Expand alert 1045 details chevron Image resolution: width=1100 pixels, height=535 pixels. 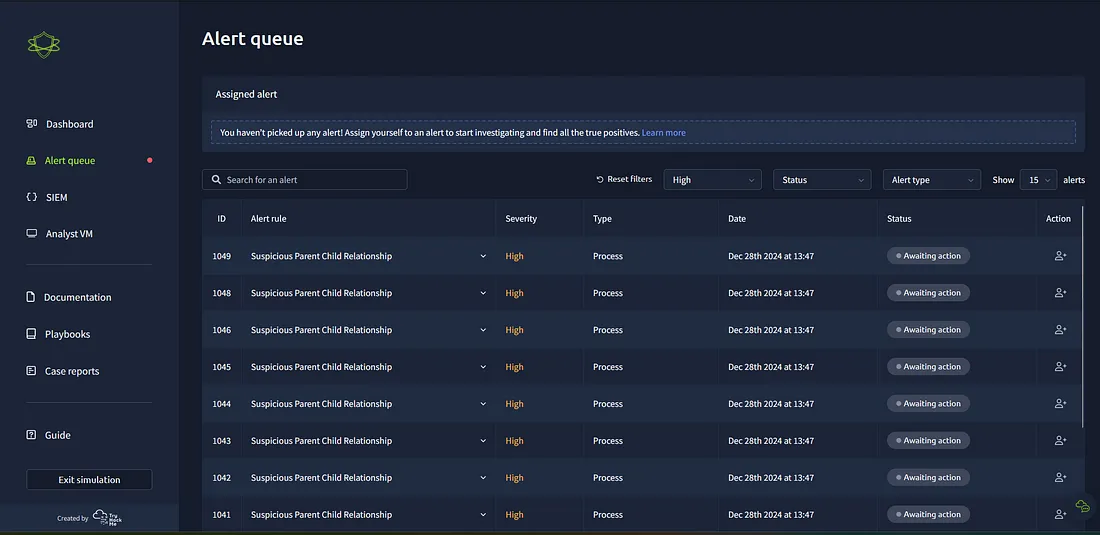tap(483, 367)
